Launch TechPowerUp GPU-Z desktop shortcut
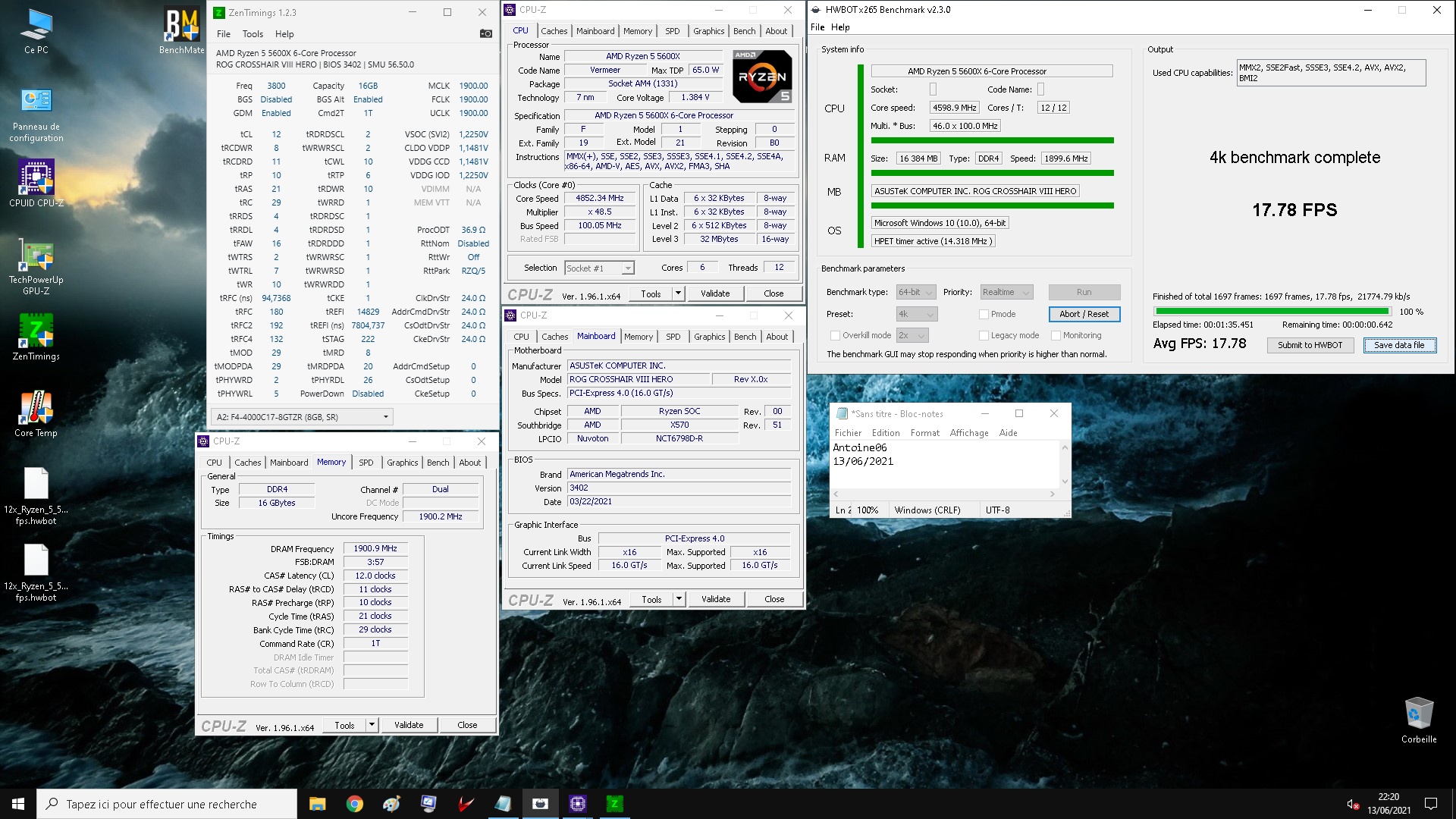 click(x=36, y=267)
